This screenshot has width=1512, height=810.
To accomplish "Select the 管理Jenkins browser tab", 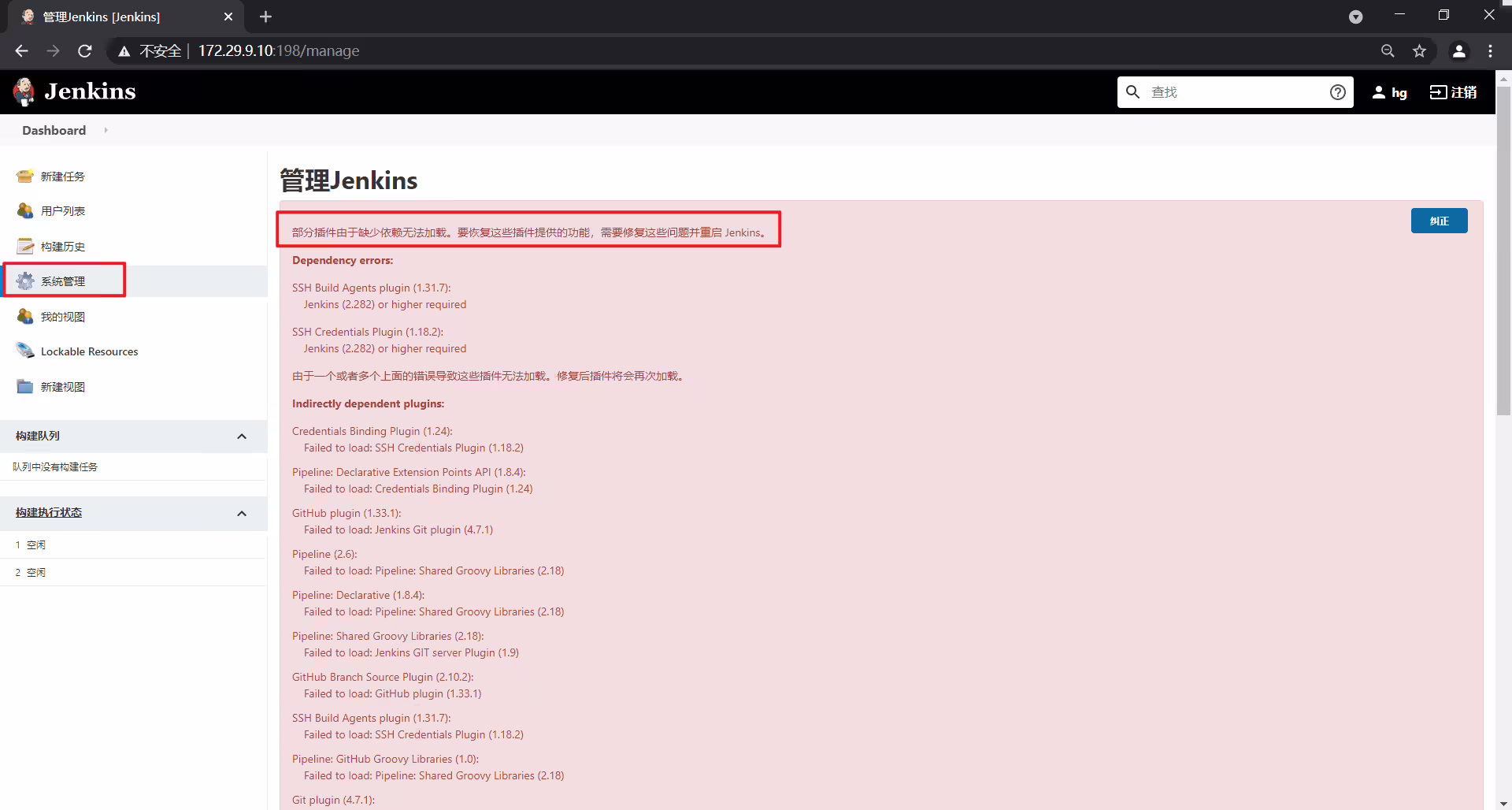I will tap(126, 17).
